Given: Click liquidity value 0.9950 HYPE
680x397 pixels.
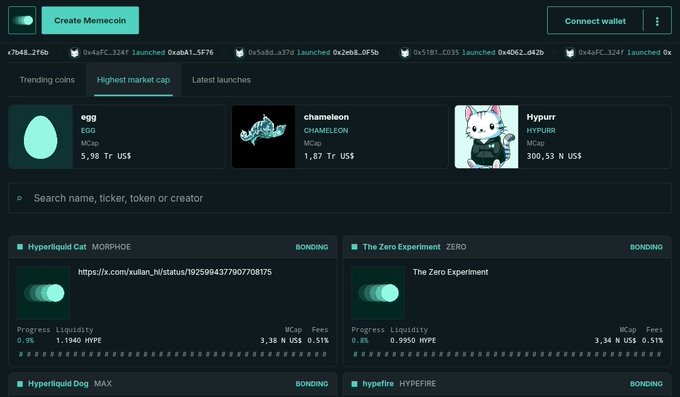Looking at the screenshot, I should [413, 341].
